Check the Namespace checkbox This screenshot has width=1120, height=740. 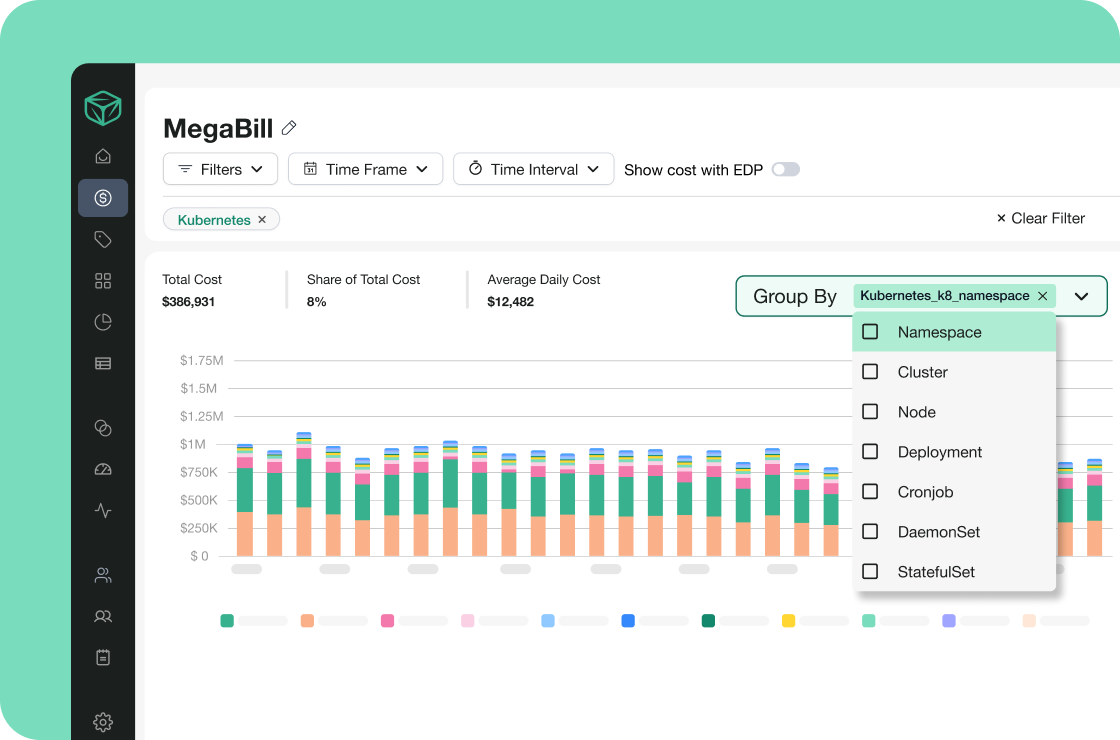click(870, 332)
